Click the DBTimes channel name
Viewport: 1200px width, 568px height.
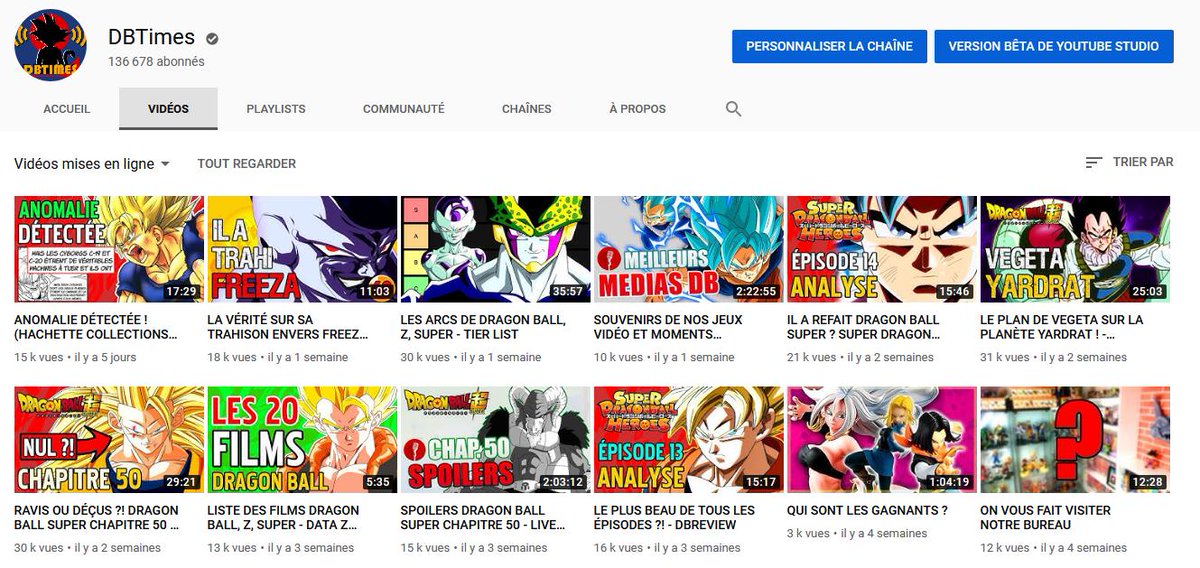pos(153,39)
